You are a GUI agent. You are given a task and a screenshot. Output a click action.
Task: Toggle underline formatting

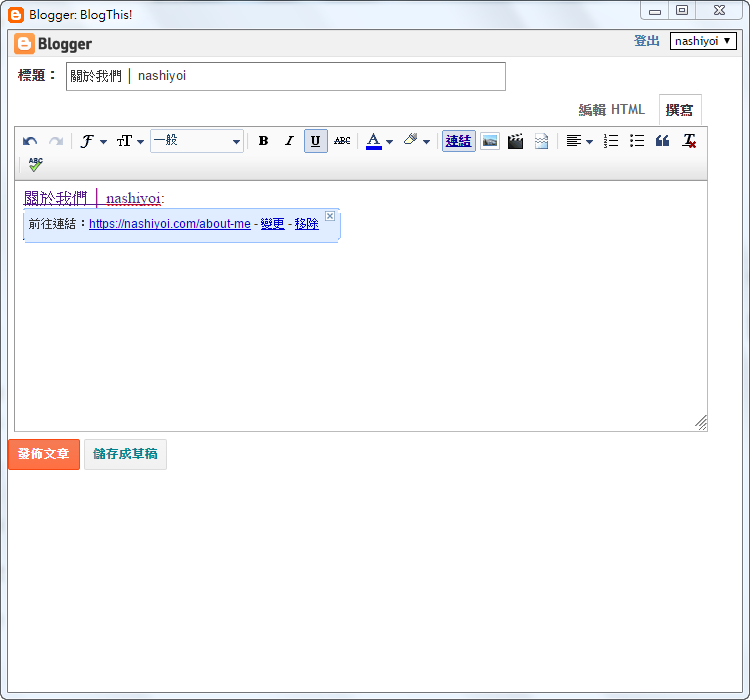tap(316, 141)
